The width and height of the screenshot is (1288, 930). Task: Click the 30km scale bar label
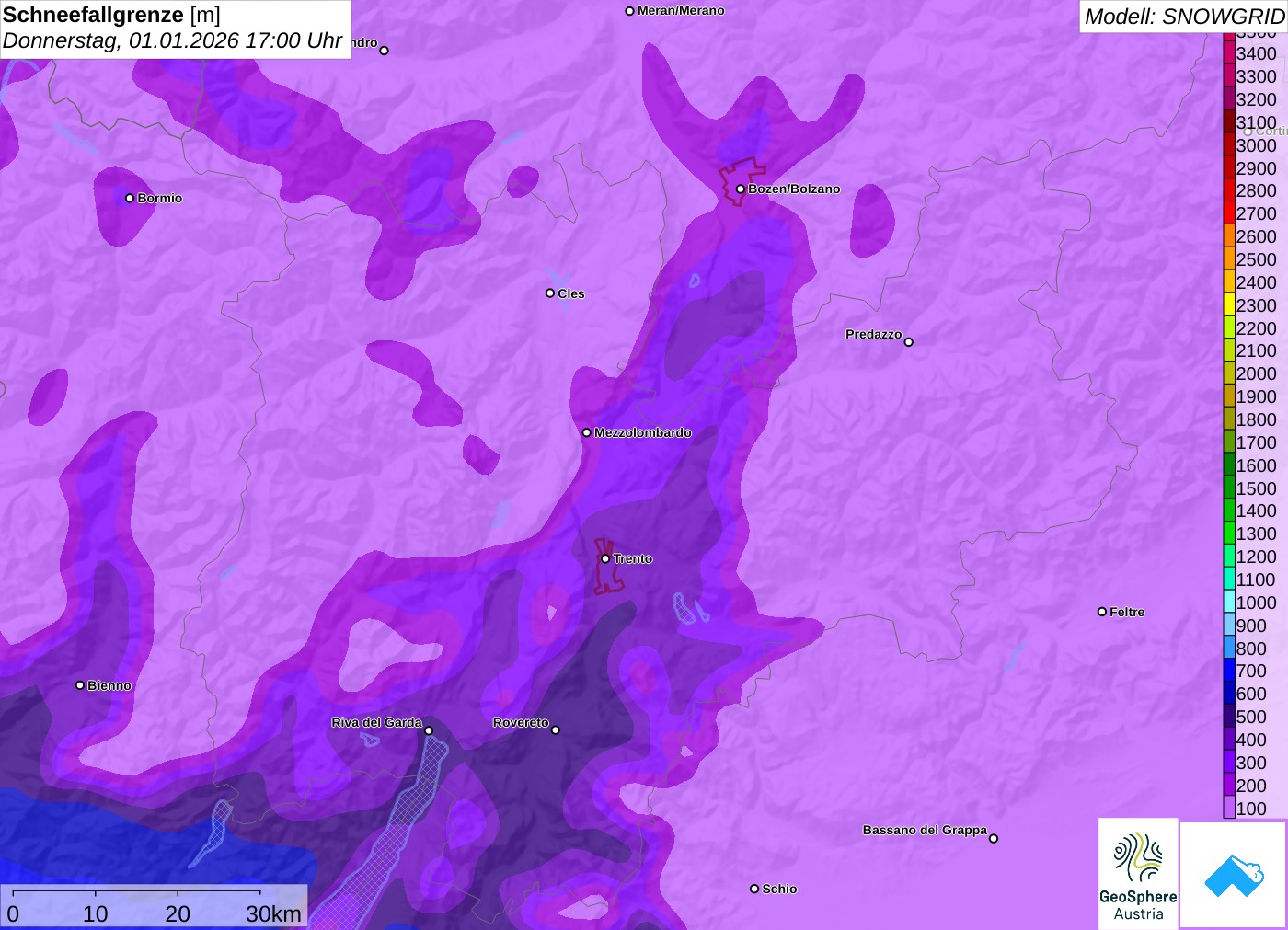[273, 913]
